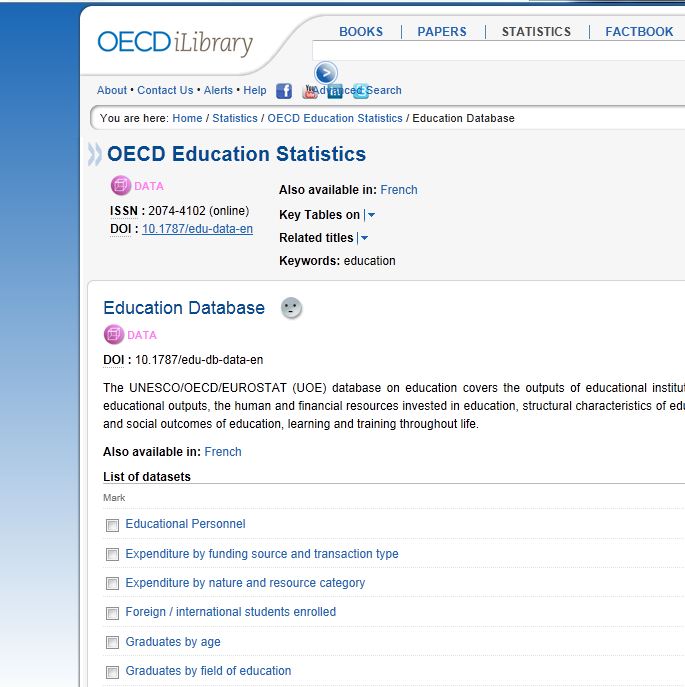Image resolution: width=685 pixels, height=687 pixels.
Task: Click the gray face icon beside Education Database
Action: (291, 308)
